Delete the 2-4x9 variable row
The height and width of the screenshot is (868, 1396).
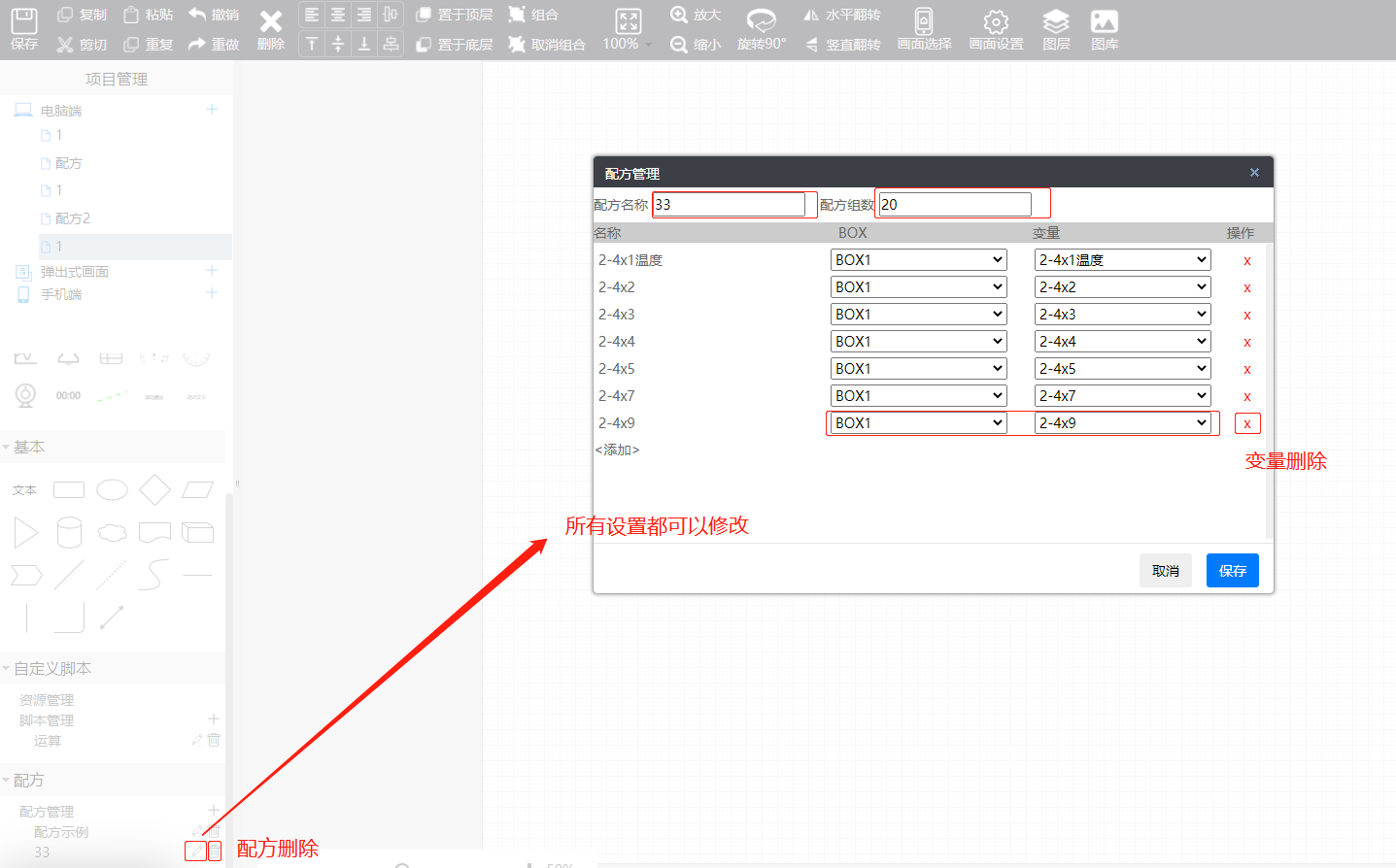point(1247,423)
